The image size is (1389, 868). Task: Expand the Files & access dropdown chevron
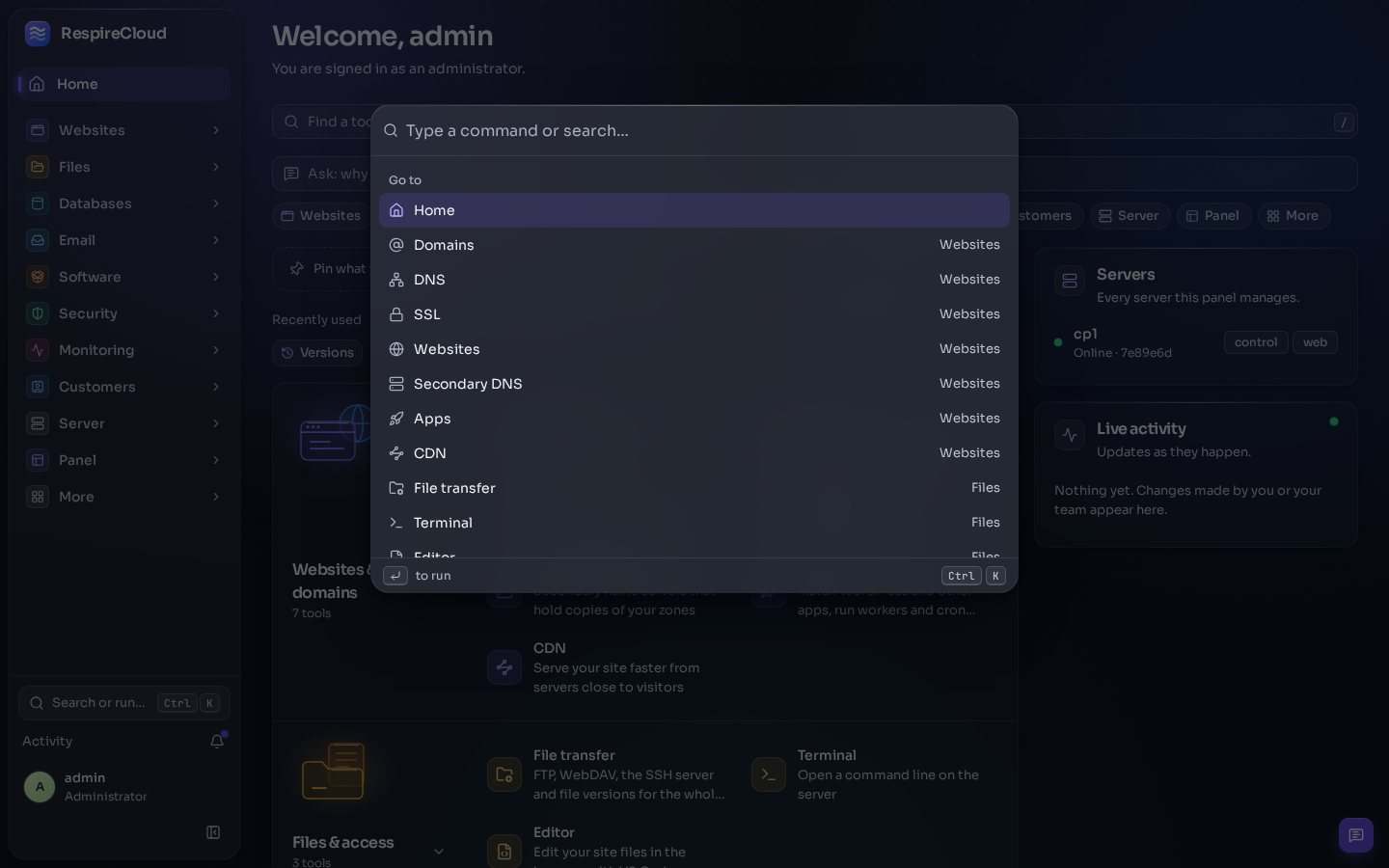coord(439,851)
